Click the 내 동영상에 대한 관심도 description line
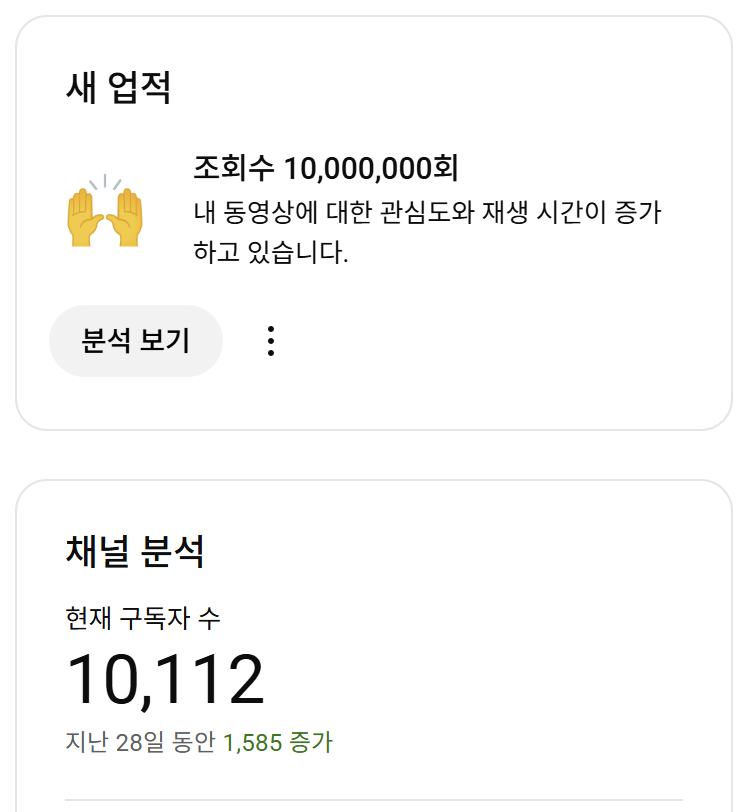745x812 pixels. click(427, 212)
